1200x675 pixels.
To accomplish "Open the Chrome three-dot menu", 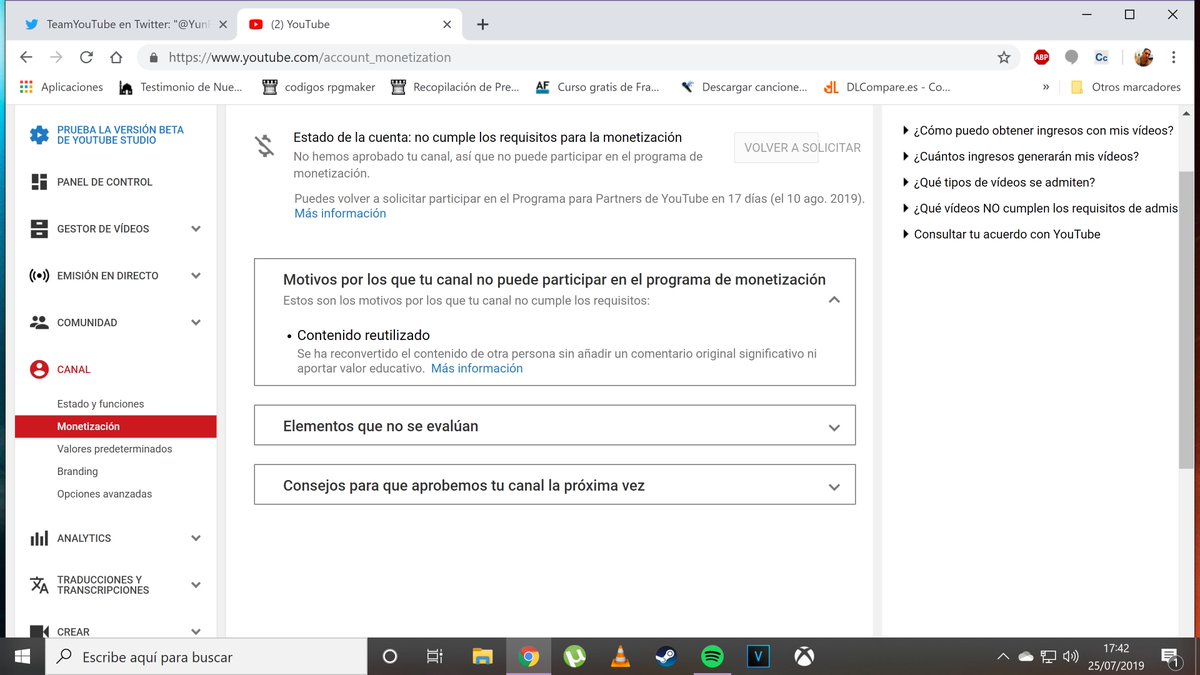I will 1175,58.
